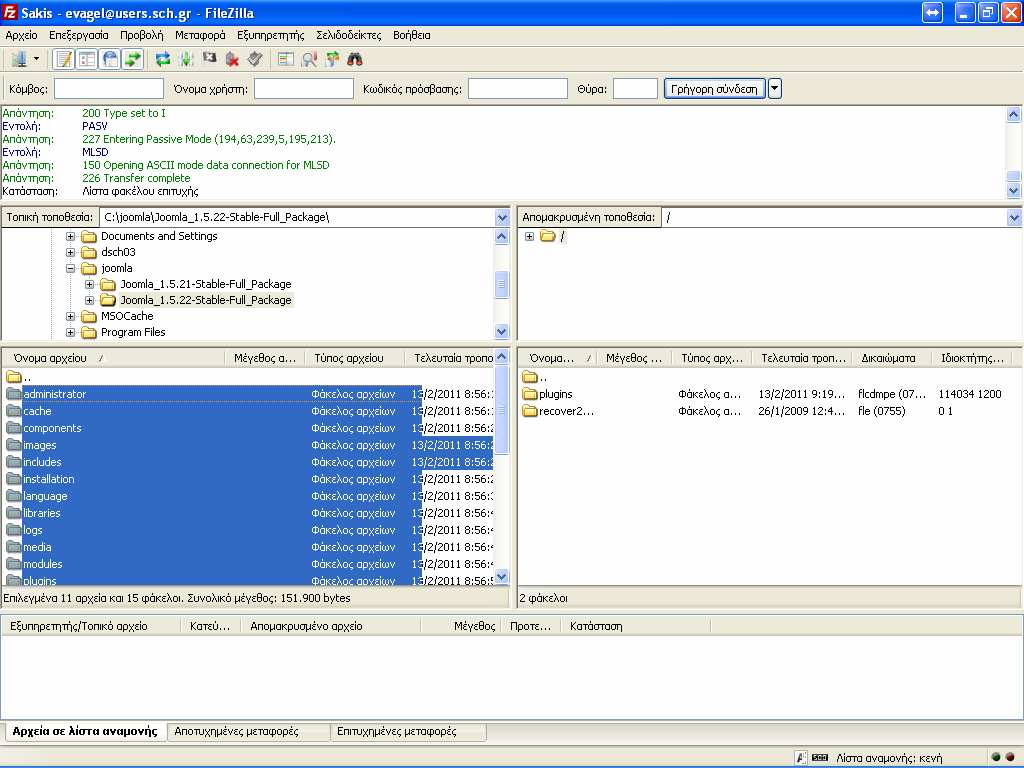Expand the Documents and Settings tree node
The image size is (1024, 768).
tap(71, 236)
